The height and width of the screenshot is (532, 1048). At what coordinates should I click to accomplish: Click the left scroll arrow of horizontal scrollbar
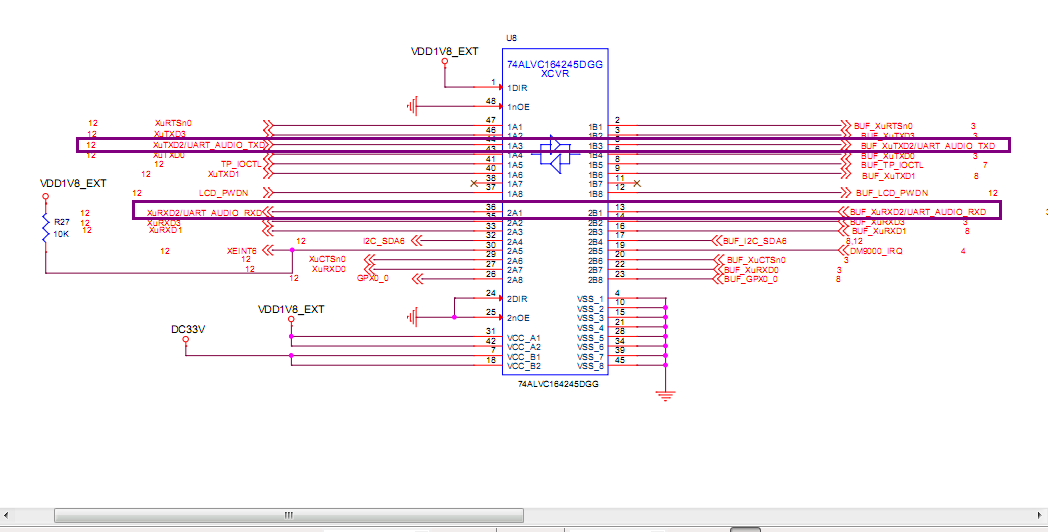click(6, 515)
